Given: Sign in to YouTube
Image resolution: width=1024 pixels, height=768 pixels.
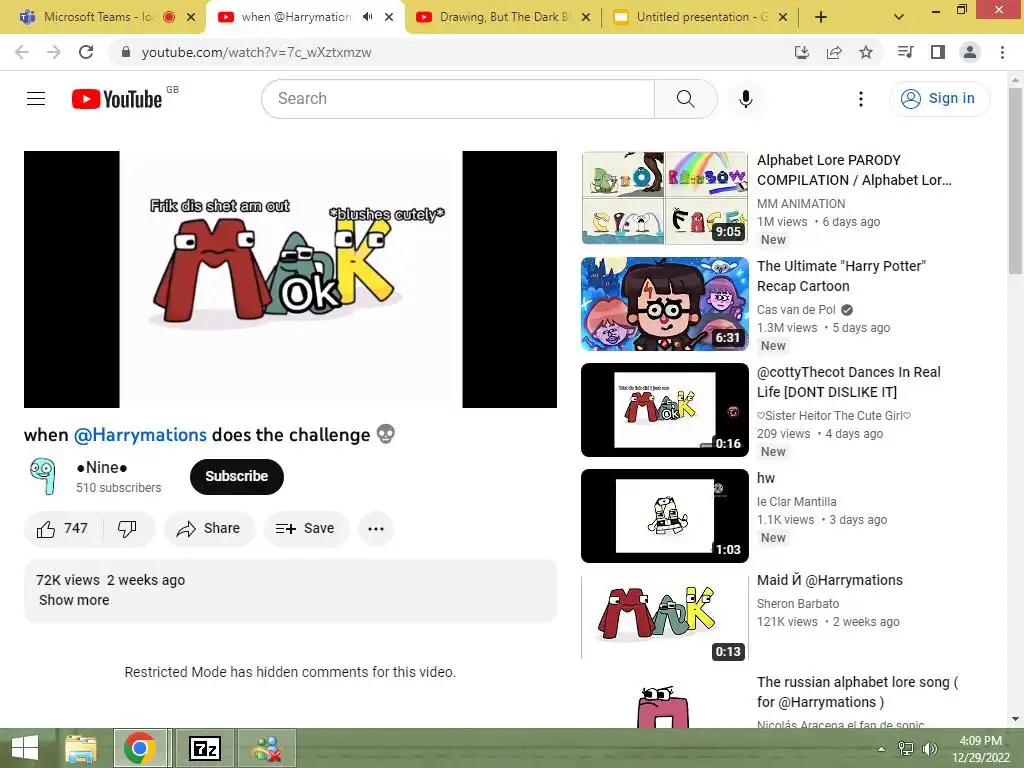Looking at the screenshot, I should pyautogui.click(x=939, y=99).
